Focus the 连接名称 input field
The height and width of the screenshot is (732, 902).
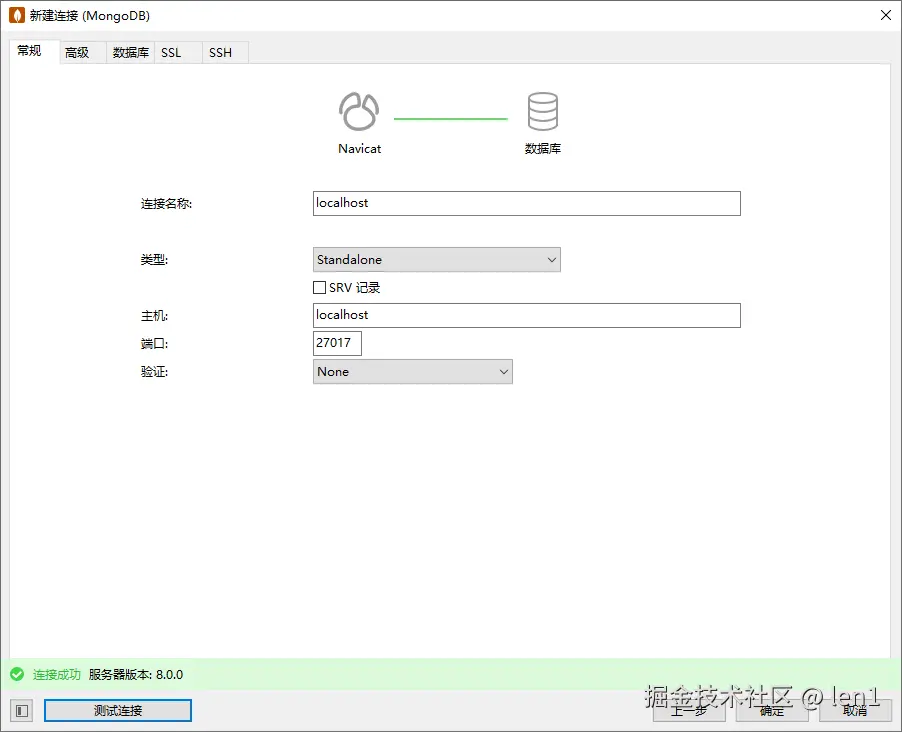click(526, 204)
